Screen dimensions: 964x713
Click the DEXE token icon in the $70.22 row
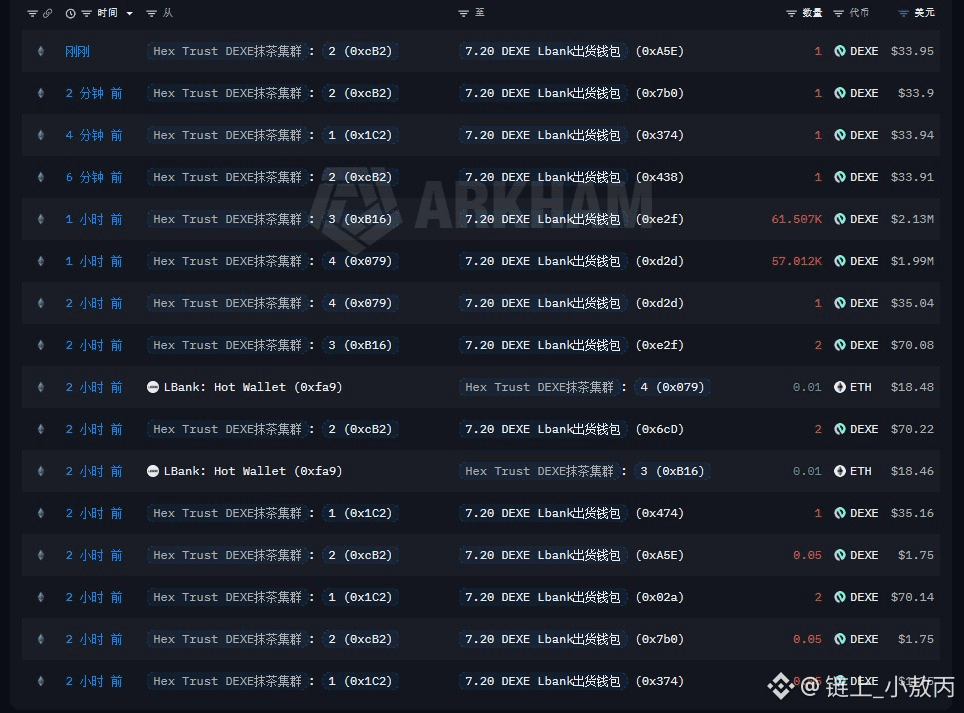click(840, 430)
